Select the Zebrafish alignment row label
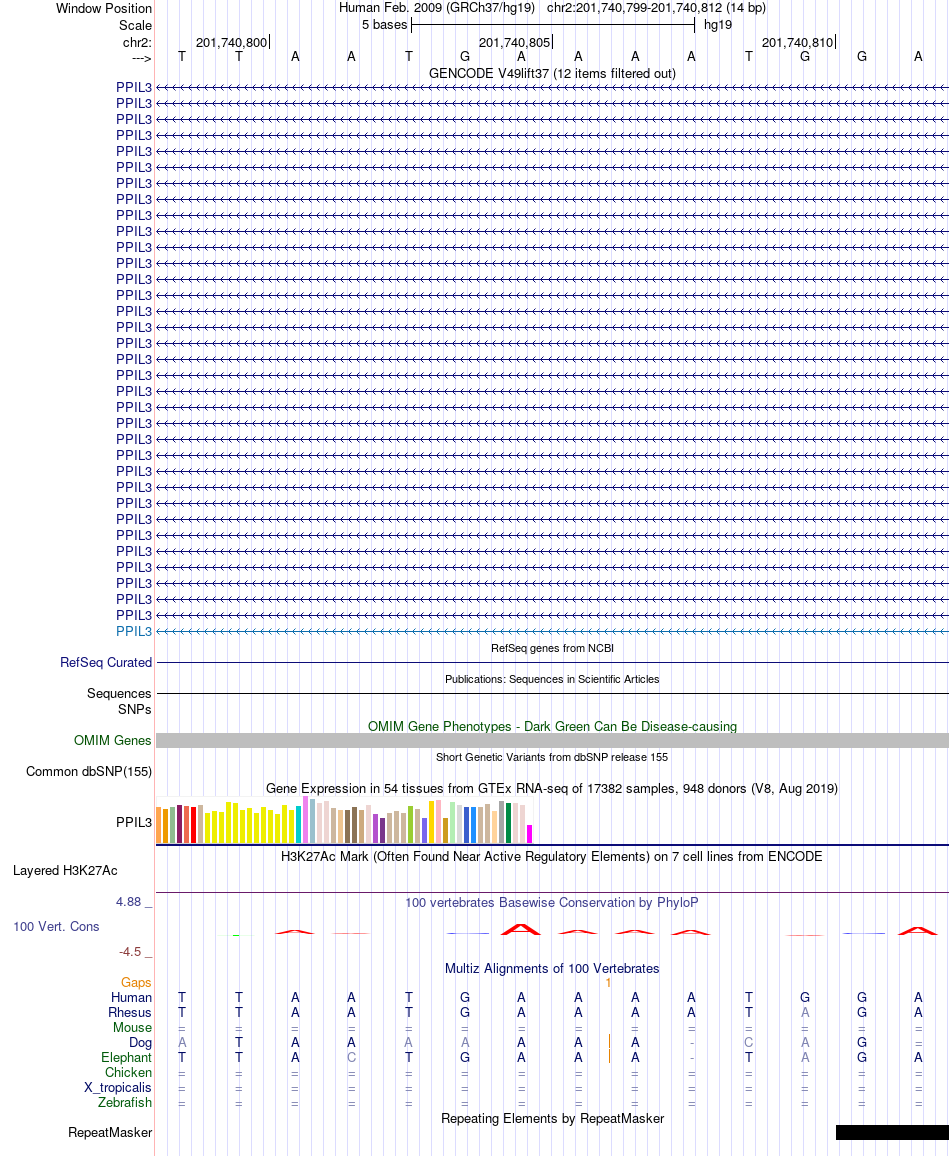950x1156 pixels. (x=125, y=1103)
